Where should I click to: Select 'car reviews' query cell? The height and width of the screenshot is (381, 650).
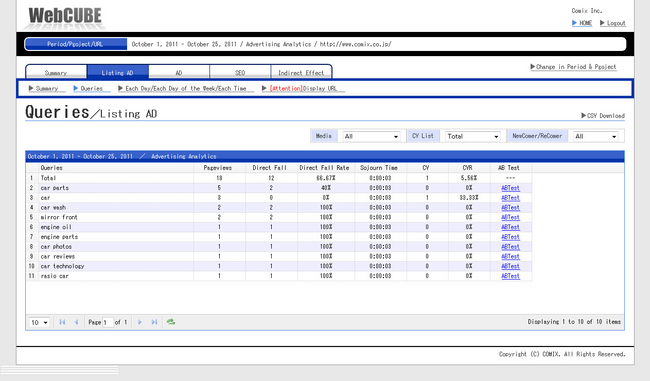(x=116, y=256)
